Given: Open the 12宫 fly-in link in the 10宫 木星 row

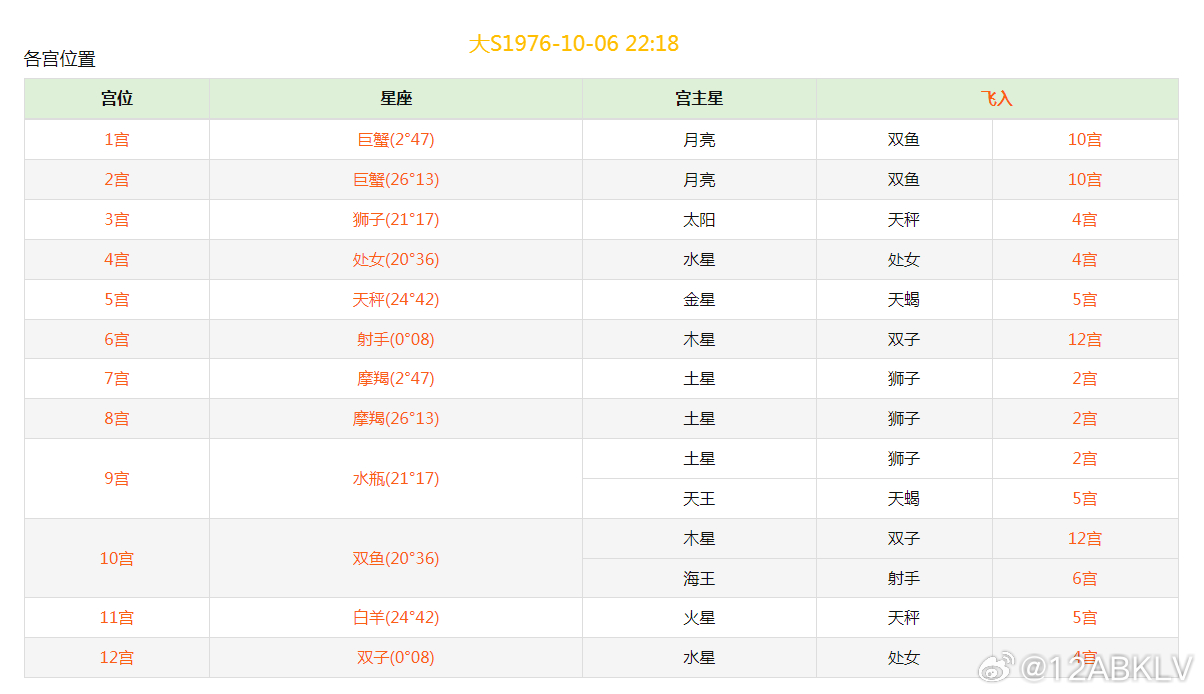Looking at the screenshot, I should click(1085, 539).
